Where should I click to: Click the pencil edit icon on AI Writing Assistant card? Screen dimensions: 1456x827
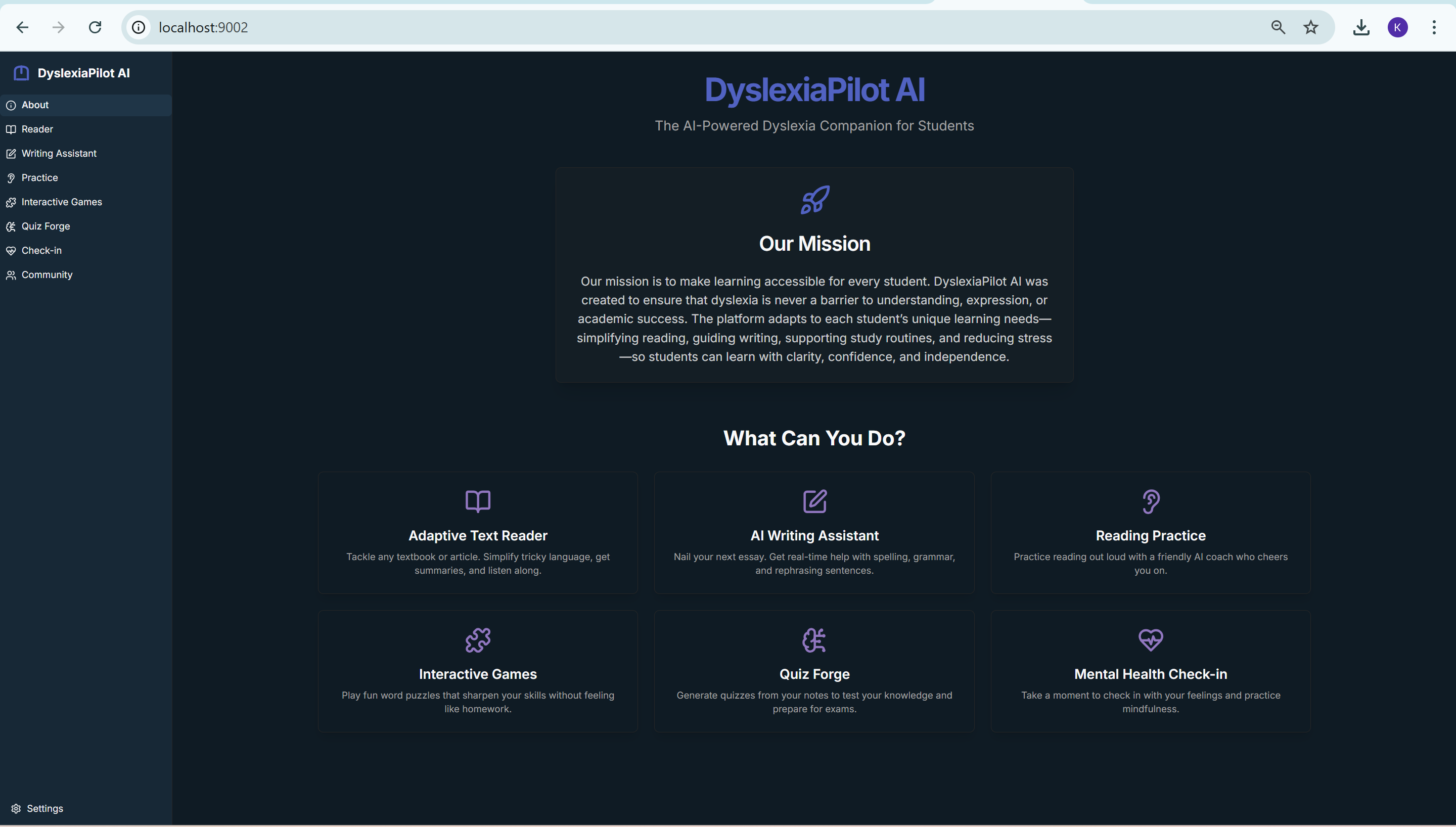tap(814, 501)
